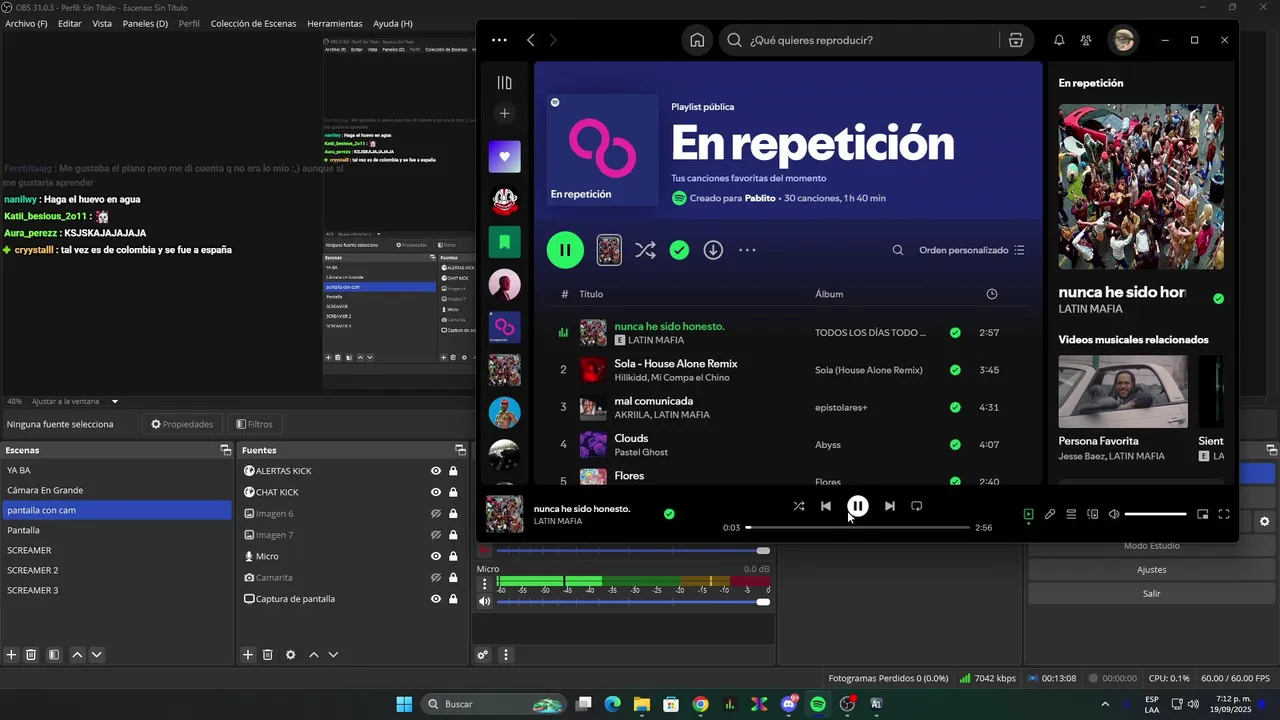Toggle lock on Captura de pantalla source
The width and height of the screenshot is (1280, 720).
[453, 599]
